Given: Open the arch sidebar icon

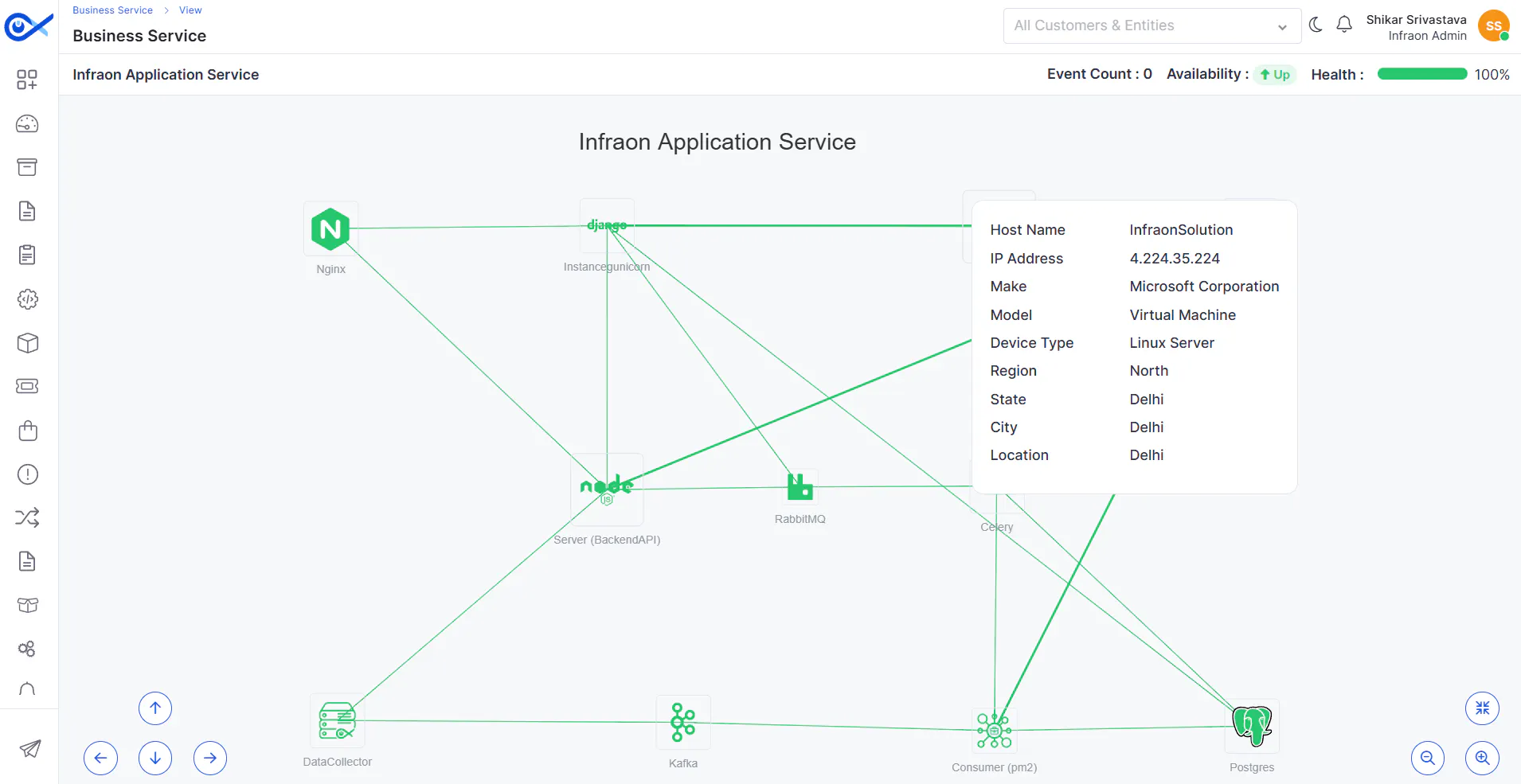Looking at the screenshot, I should [x=27, y=689].
